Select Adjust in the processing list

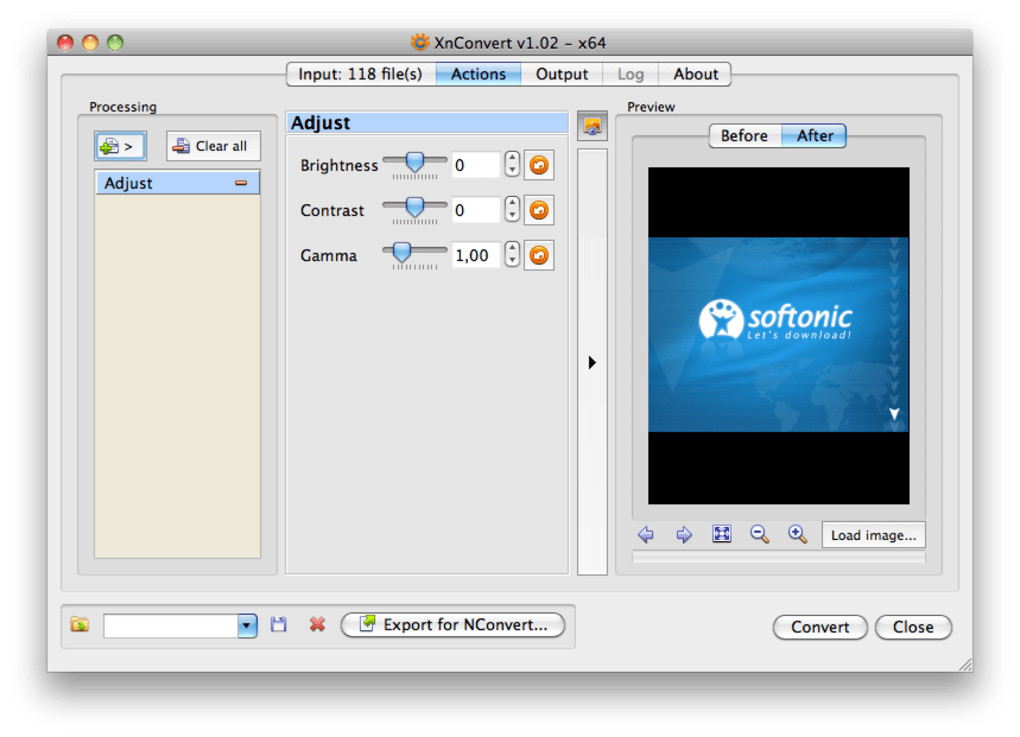pyautogui.click(x=177, y=183)
